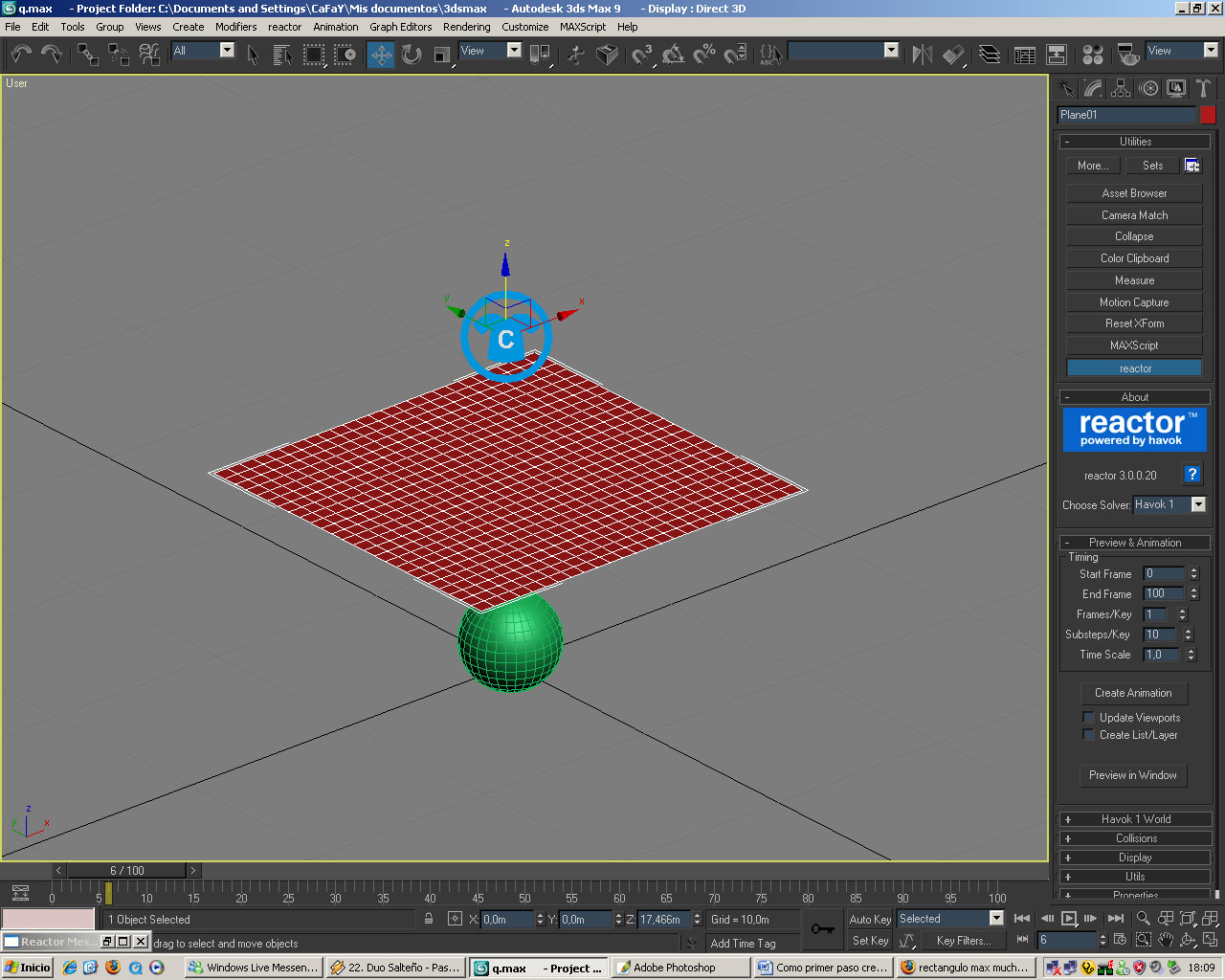This screenshot has height=980, width=1225.
Task: Open the reference coordinate system View dropdown
Action: click(490, 51)
